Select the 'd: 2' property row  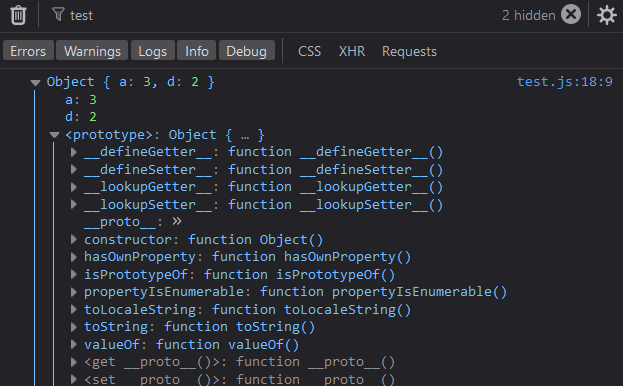click(x=81, y=117)
